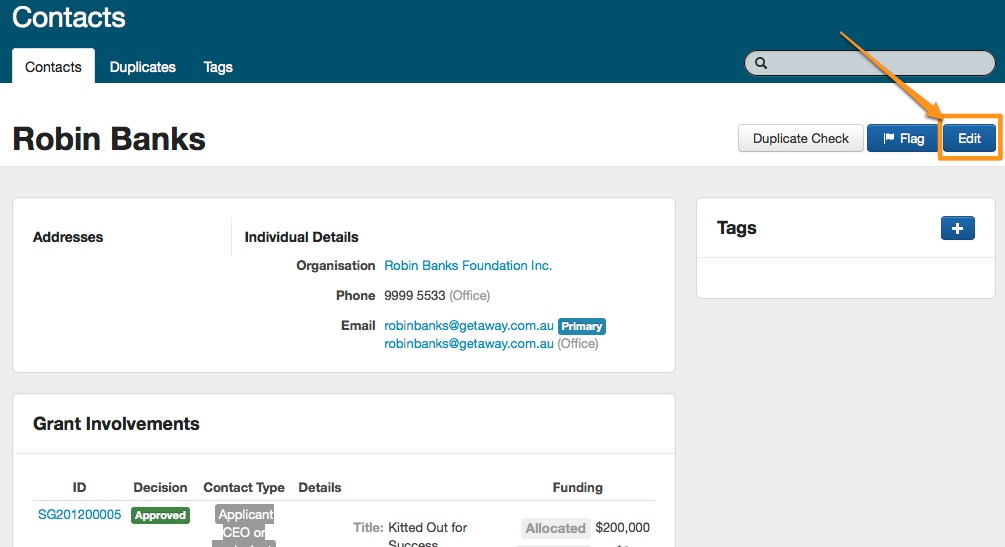
Task: Select the Contacts tab
Action: [x=53, y=67]
